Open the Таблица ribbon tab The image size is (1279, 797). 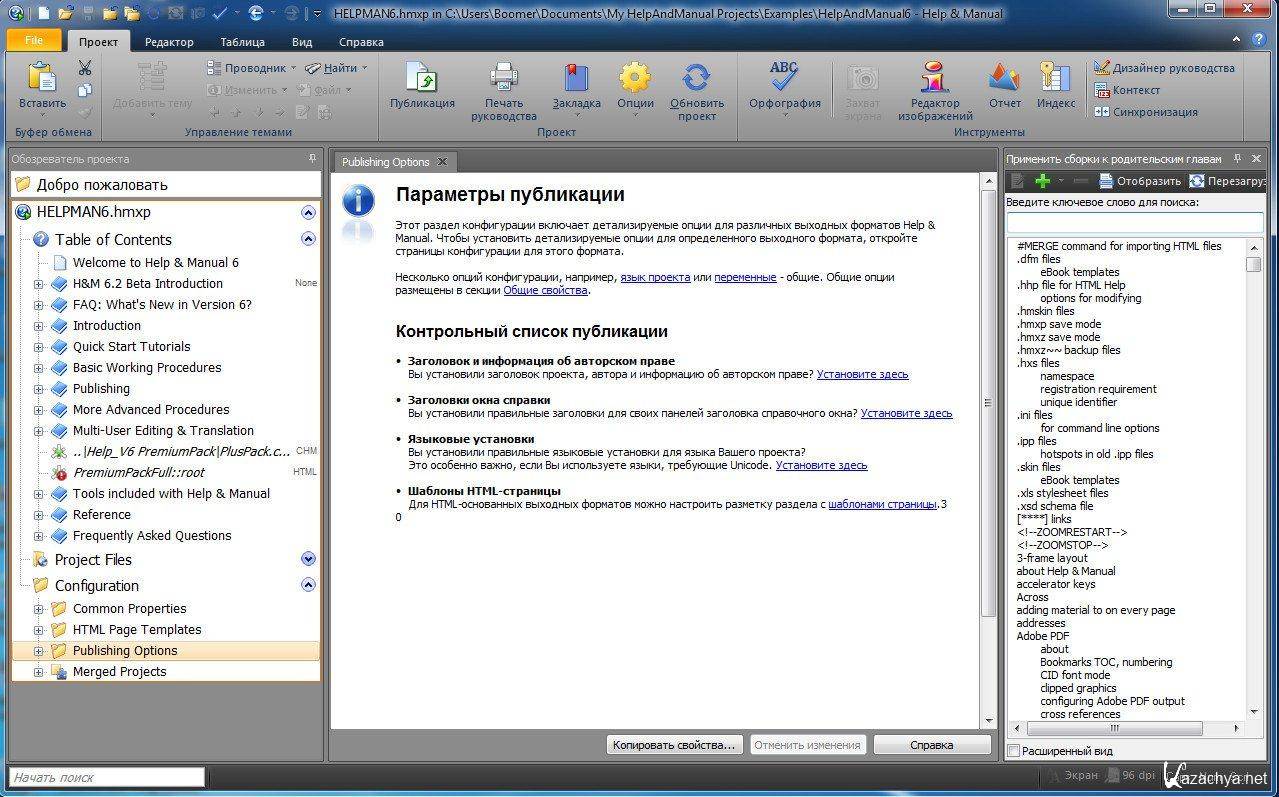[x=242, y=42]
